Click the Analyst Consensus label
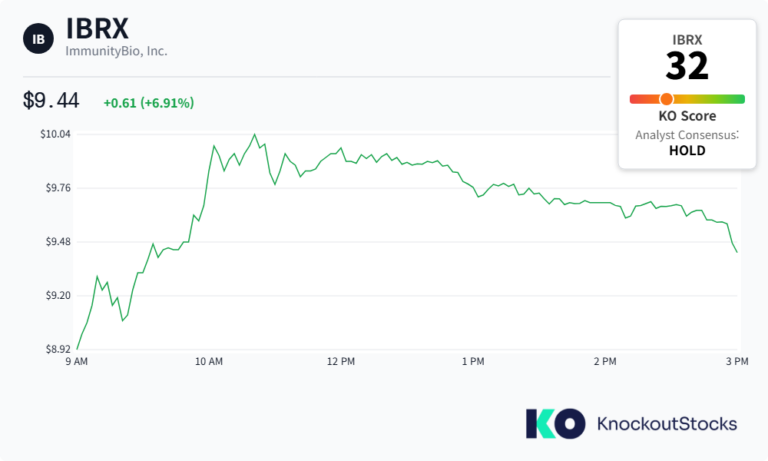This screenshot has height=461, width=768. click(x=687, y=135)
